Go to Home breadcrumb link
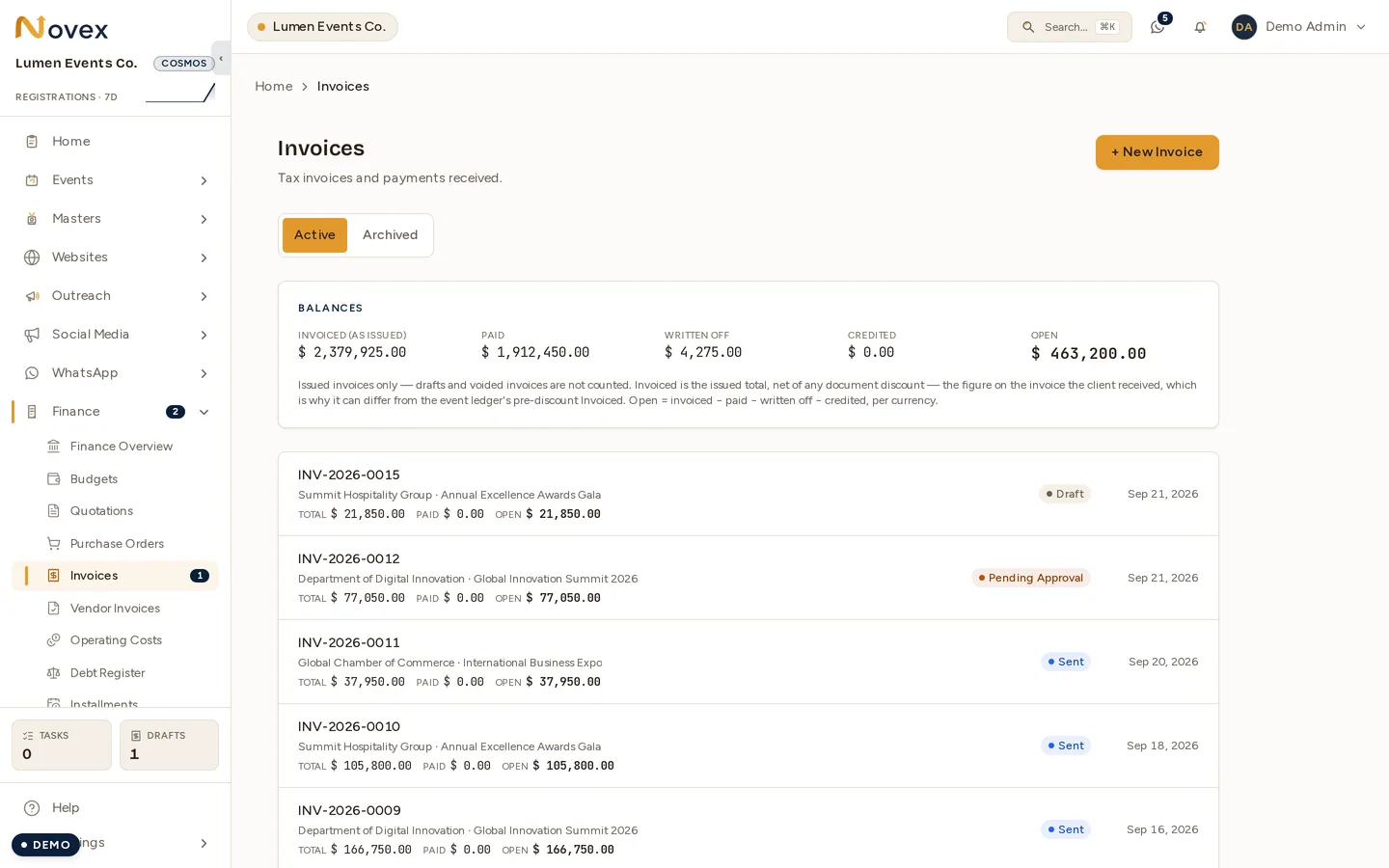The height and width of the screenshot is (868, 1389). [274, 87]
